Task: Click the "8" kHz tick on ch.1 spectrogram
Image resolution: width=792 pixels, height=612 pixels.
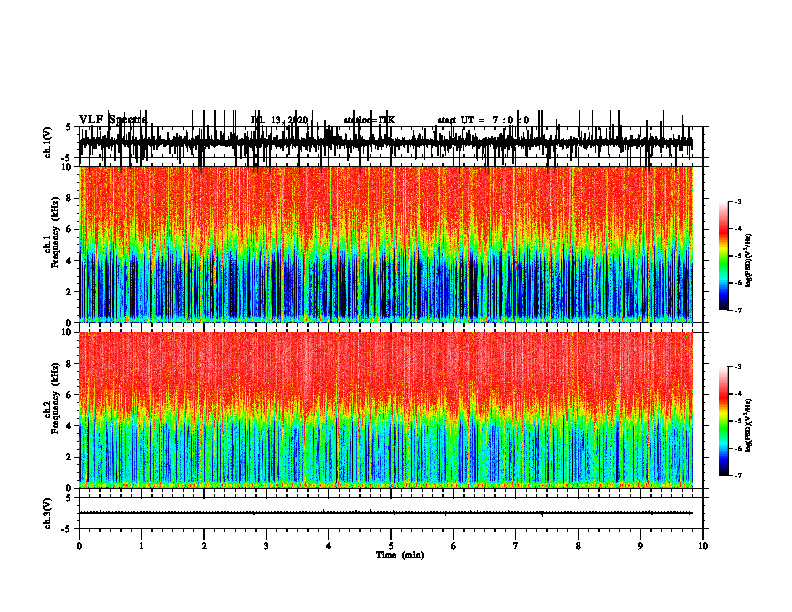Action: click(x=69, y=198)
